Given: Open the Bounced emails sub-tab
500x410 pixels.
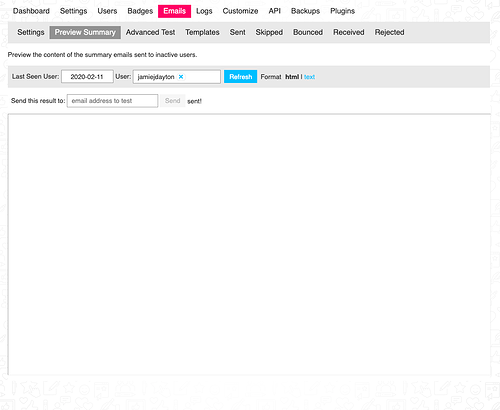Looking at the screenshot, I should point(308,32).
